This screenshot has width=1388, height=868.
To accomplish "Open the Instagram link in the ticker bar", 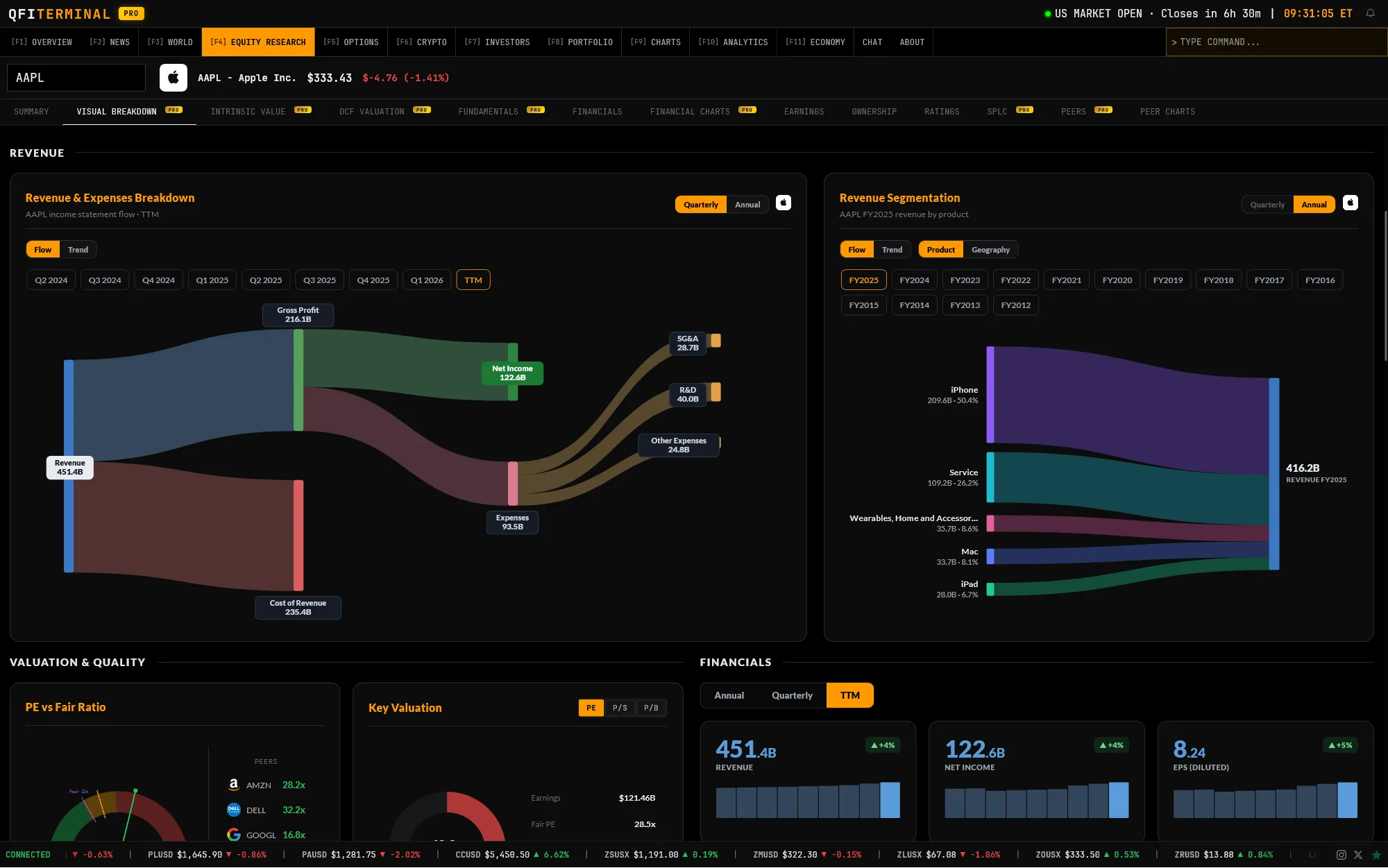I will [x=1342, y=855].
